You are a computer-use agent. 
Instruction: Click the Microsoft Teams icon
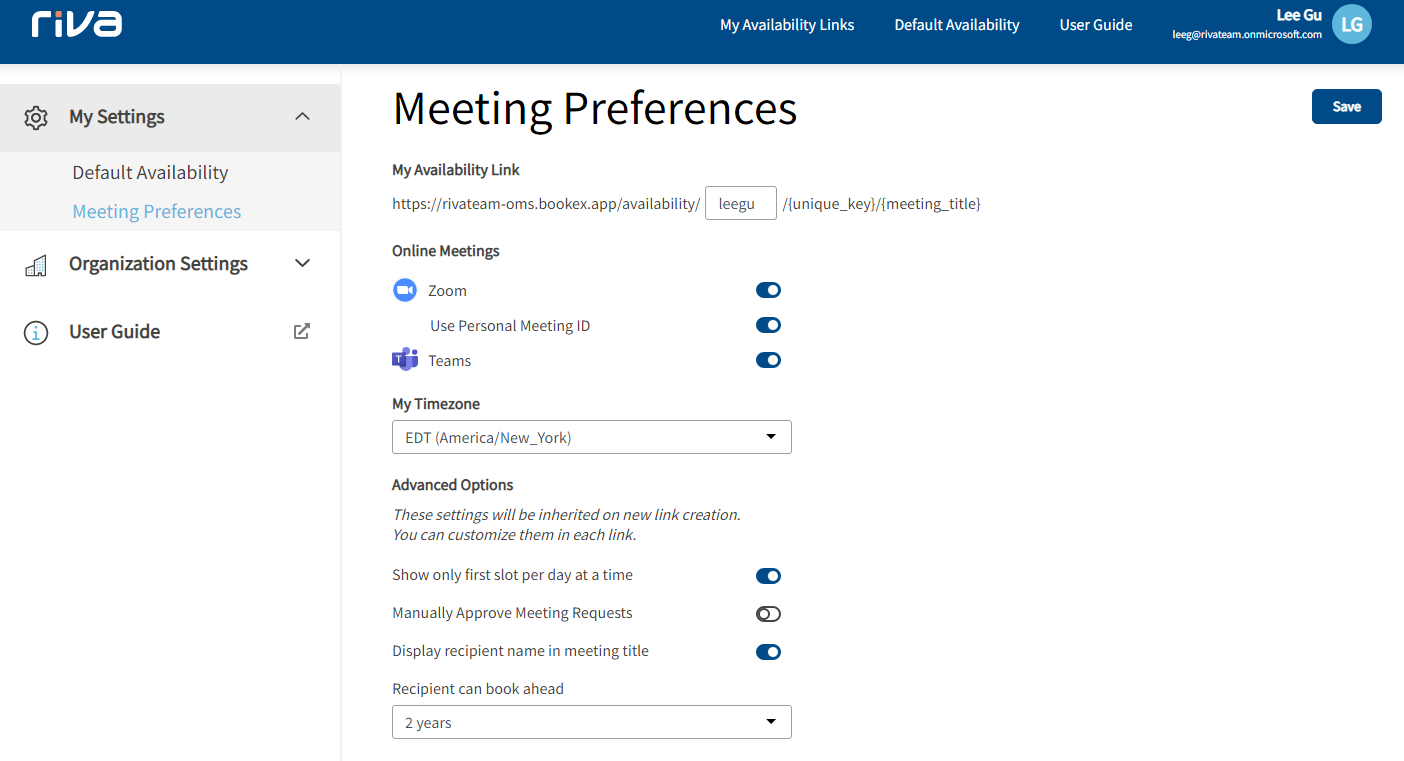404,360
